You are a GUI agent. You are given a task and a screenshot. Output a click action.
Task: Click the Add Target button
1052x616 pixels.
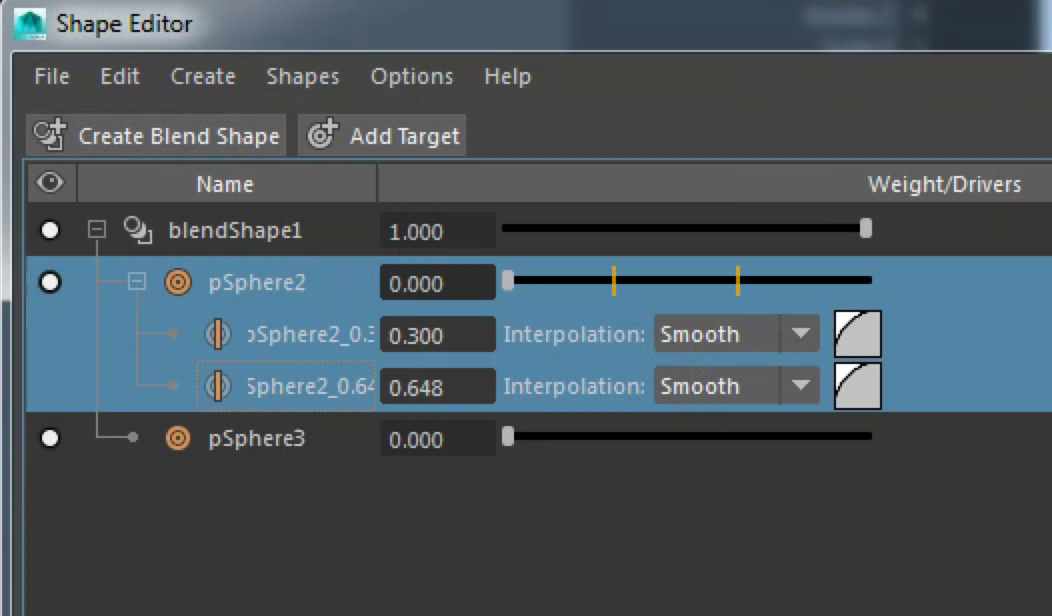[381, 136]
